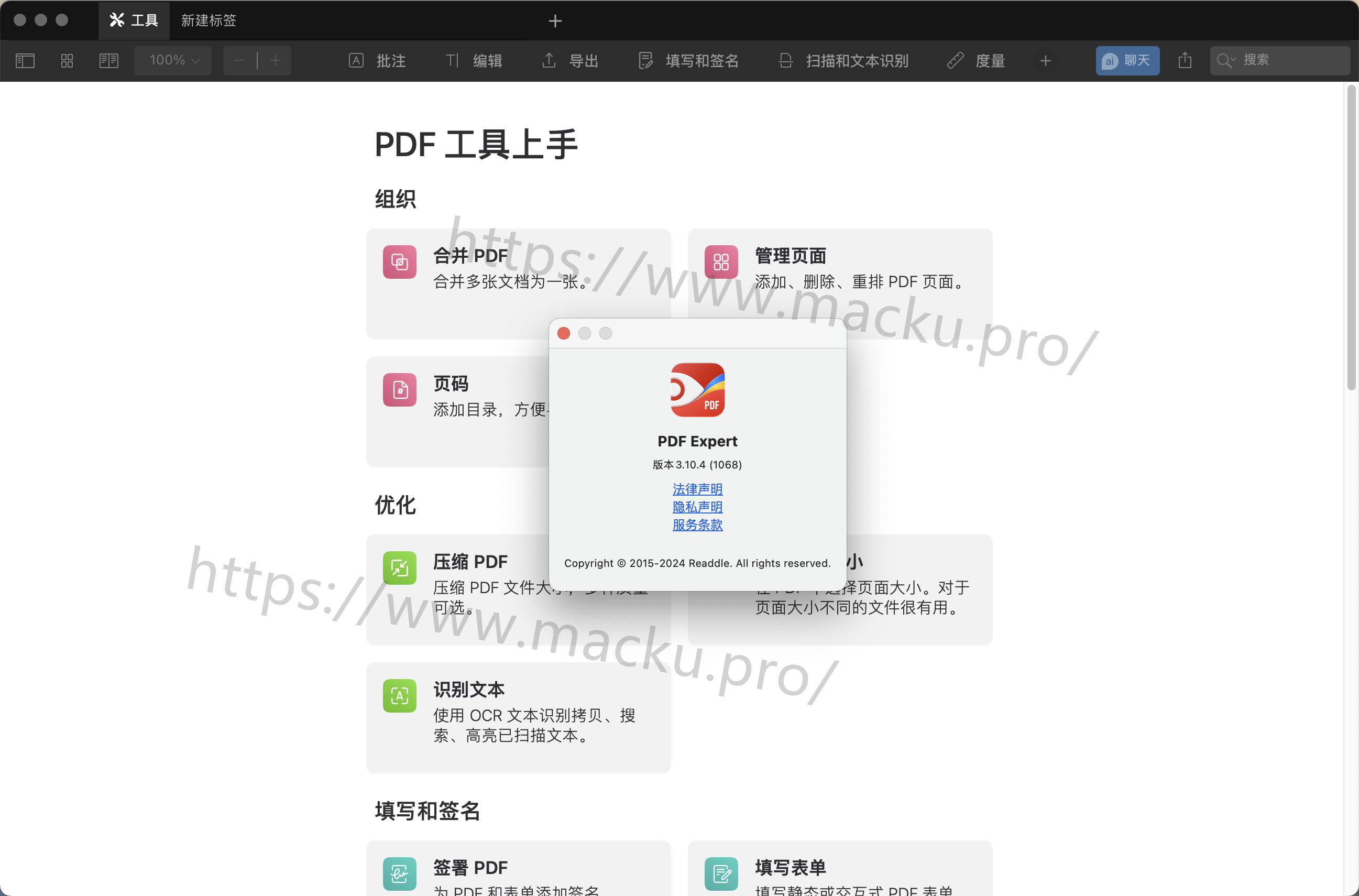This screenshot has height=896, width=1359.
Task: Click the 压缩 PDF compress icon
Action: click(x=399, y=568)
